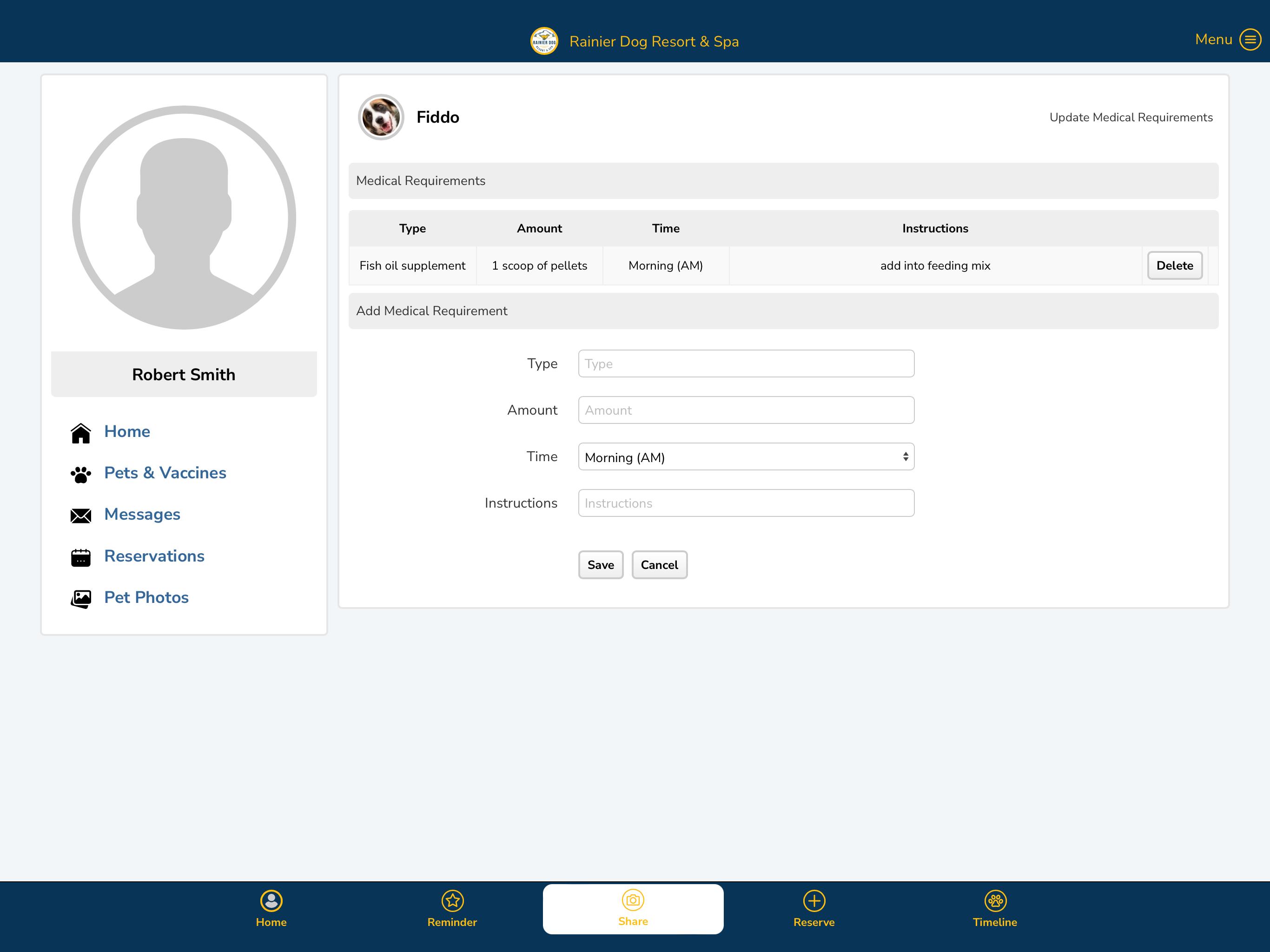Tap the Share camera icon
This screenshot has width=1270, height=952.
[633, 900]
